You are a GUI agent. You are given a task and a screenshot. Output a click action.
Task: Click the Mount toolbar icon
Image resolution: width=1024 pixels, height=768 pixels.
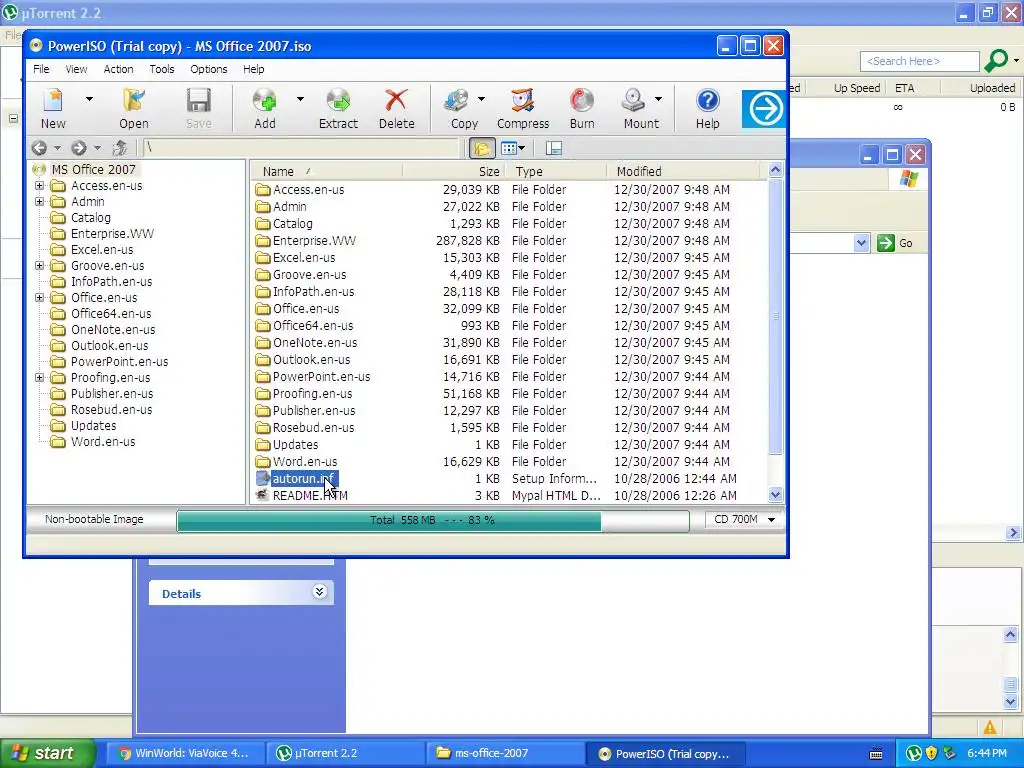click(x=640, y=108)
